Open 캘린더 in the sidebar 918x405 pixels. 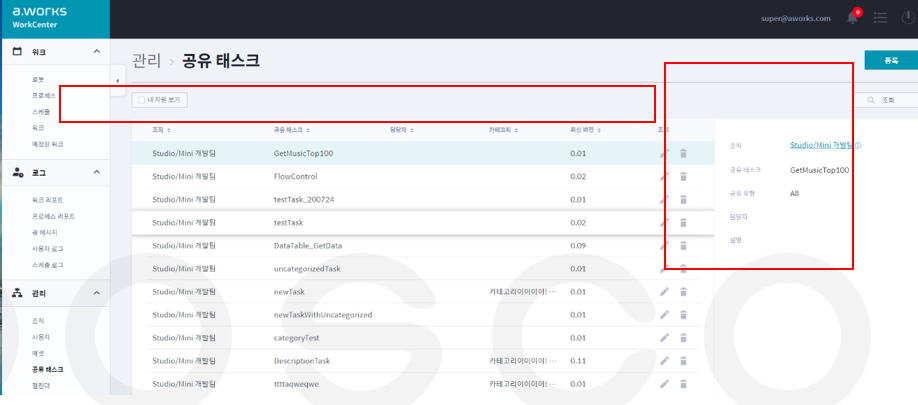[x=40, y=386]
